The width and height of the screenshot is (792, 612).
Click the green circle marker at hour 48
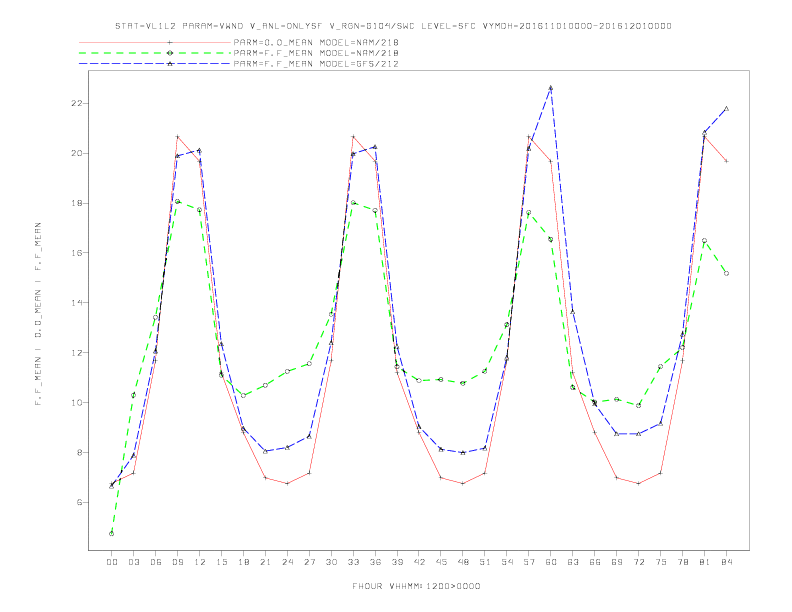[463, 383]
